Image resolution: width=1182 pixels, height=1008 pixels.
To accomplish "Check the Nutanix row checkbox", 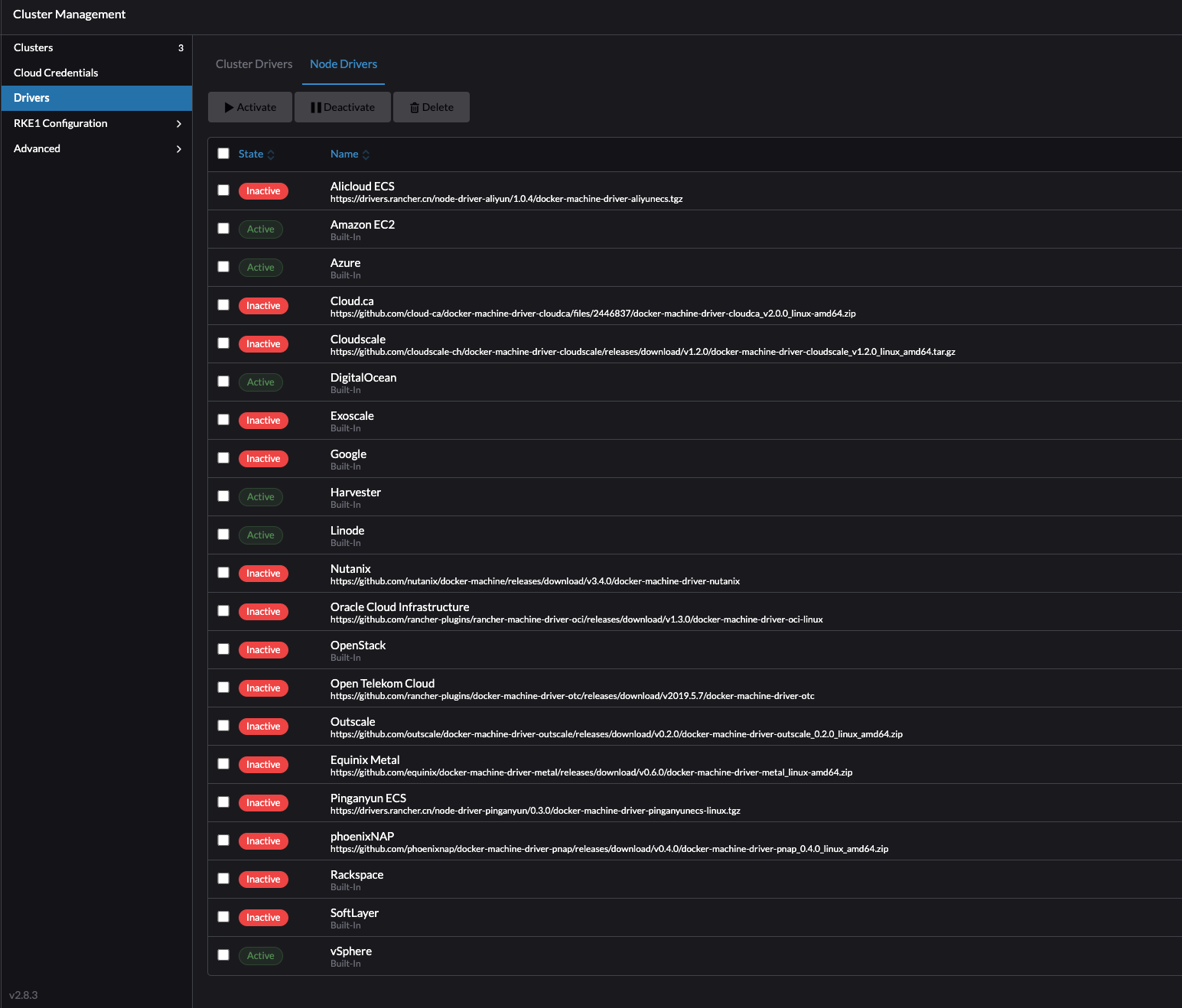I will (223, 572).
